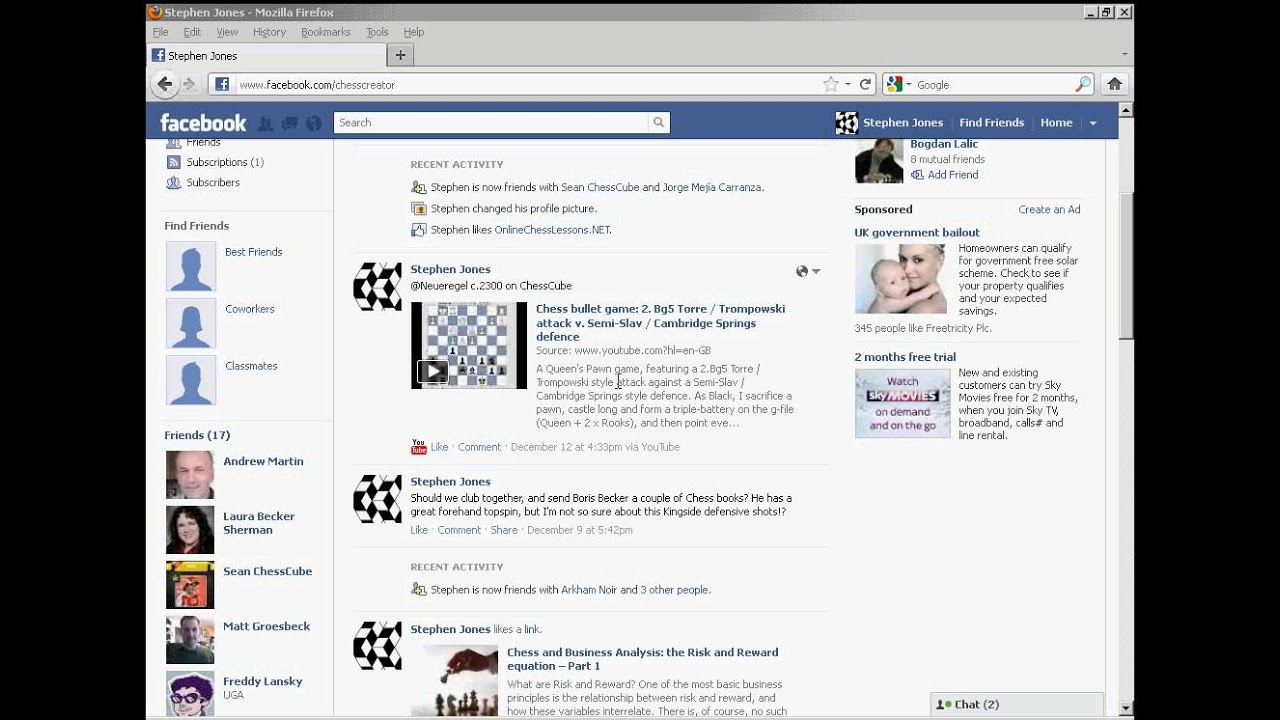Click the Facebook search magnifier button
This screenshot has height=720, width=1280.
[658, 123]
